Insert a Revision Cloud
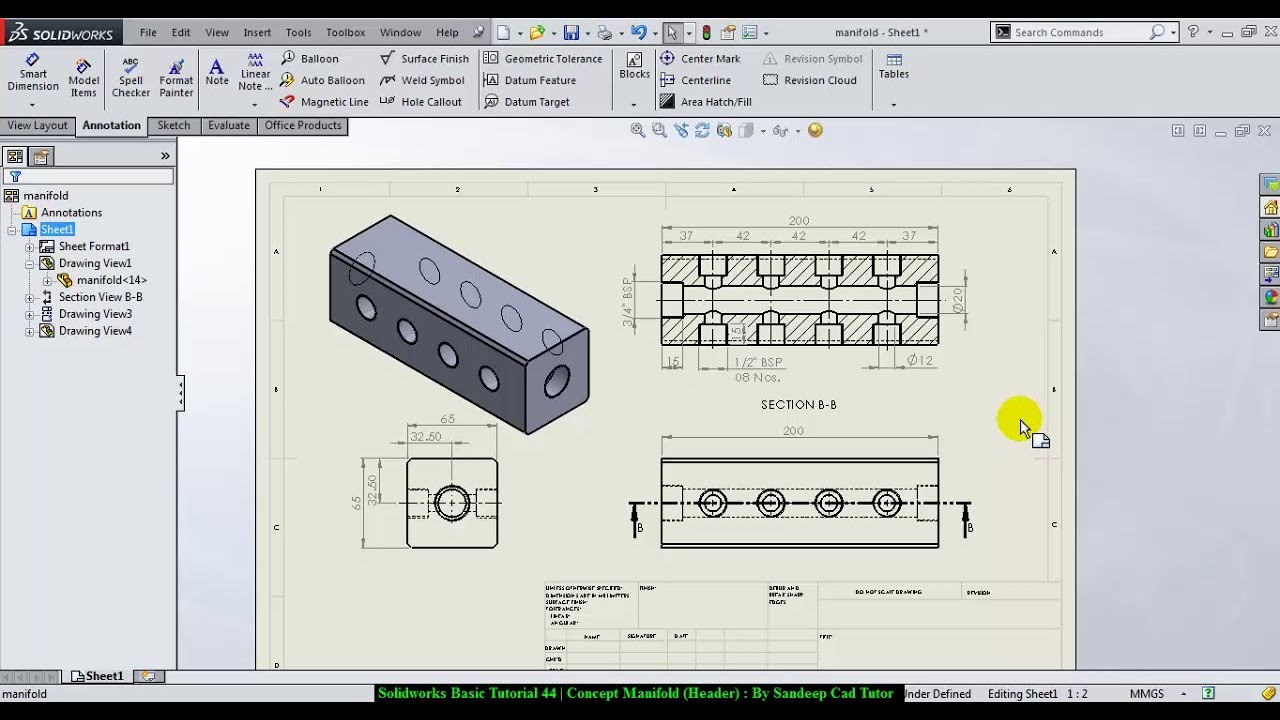Viewport: 1280px width, 720px height. click(810, 80)
